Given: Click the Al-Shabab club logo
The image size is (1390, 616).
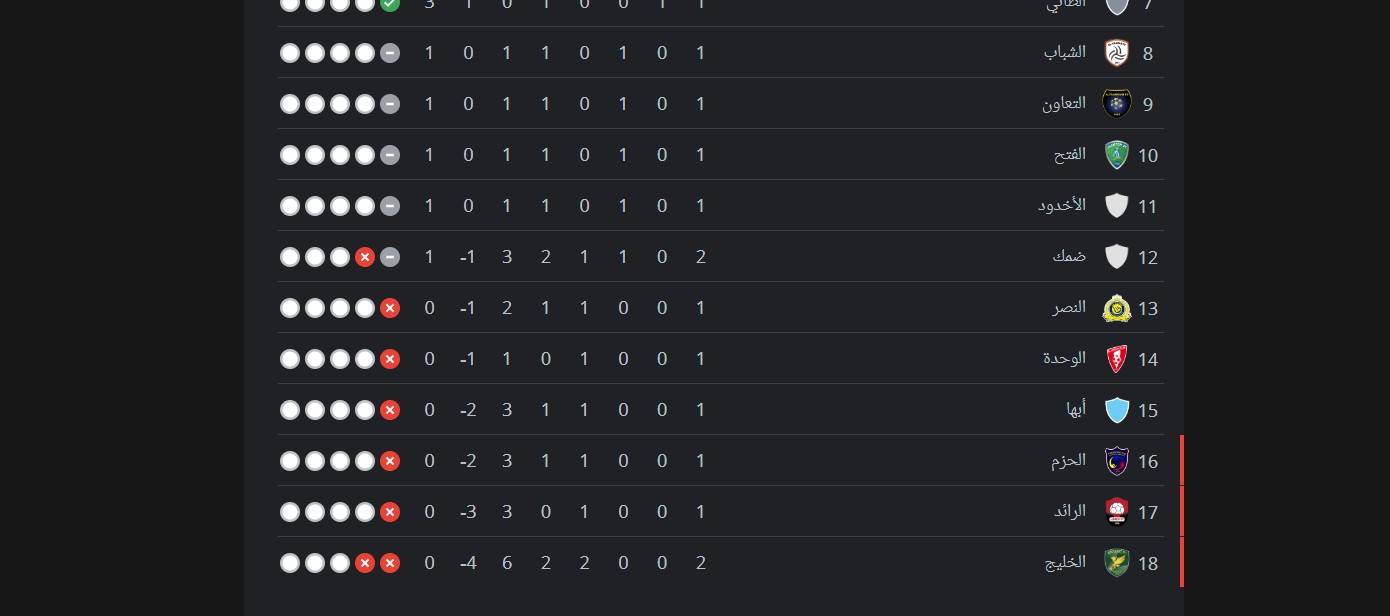Looking at the screenshot, I should [x=1116, y=53].
